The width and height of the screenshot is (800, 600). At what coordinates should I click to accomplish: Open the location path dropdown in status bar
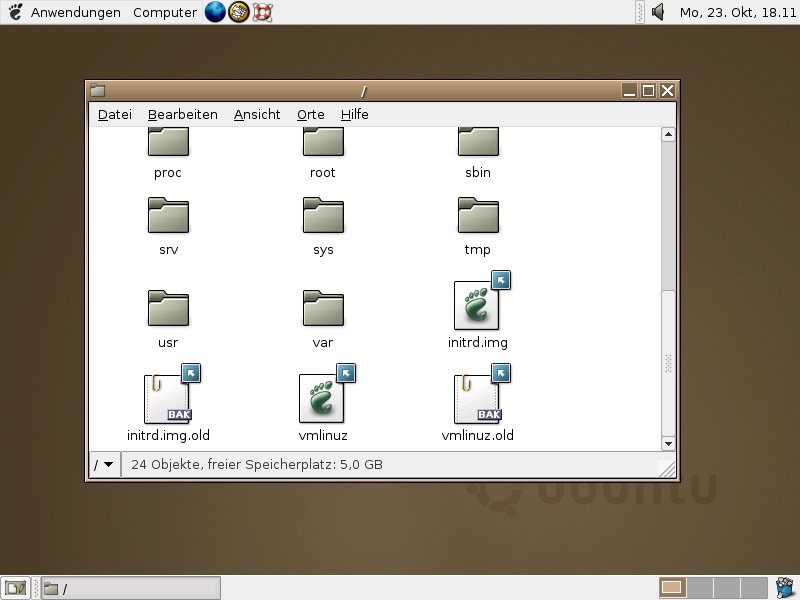[105, 465]
